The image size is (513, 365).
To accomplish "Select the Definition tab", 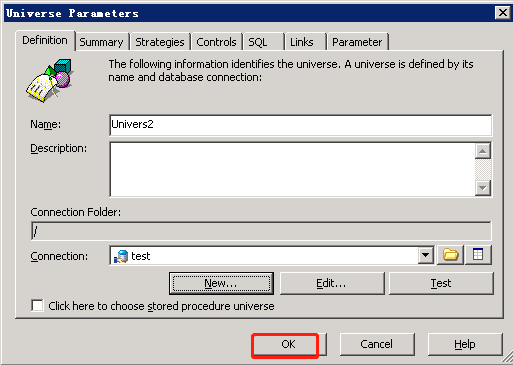I will pos(45,40).
